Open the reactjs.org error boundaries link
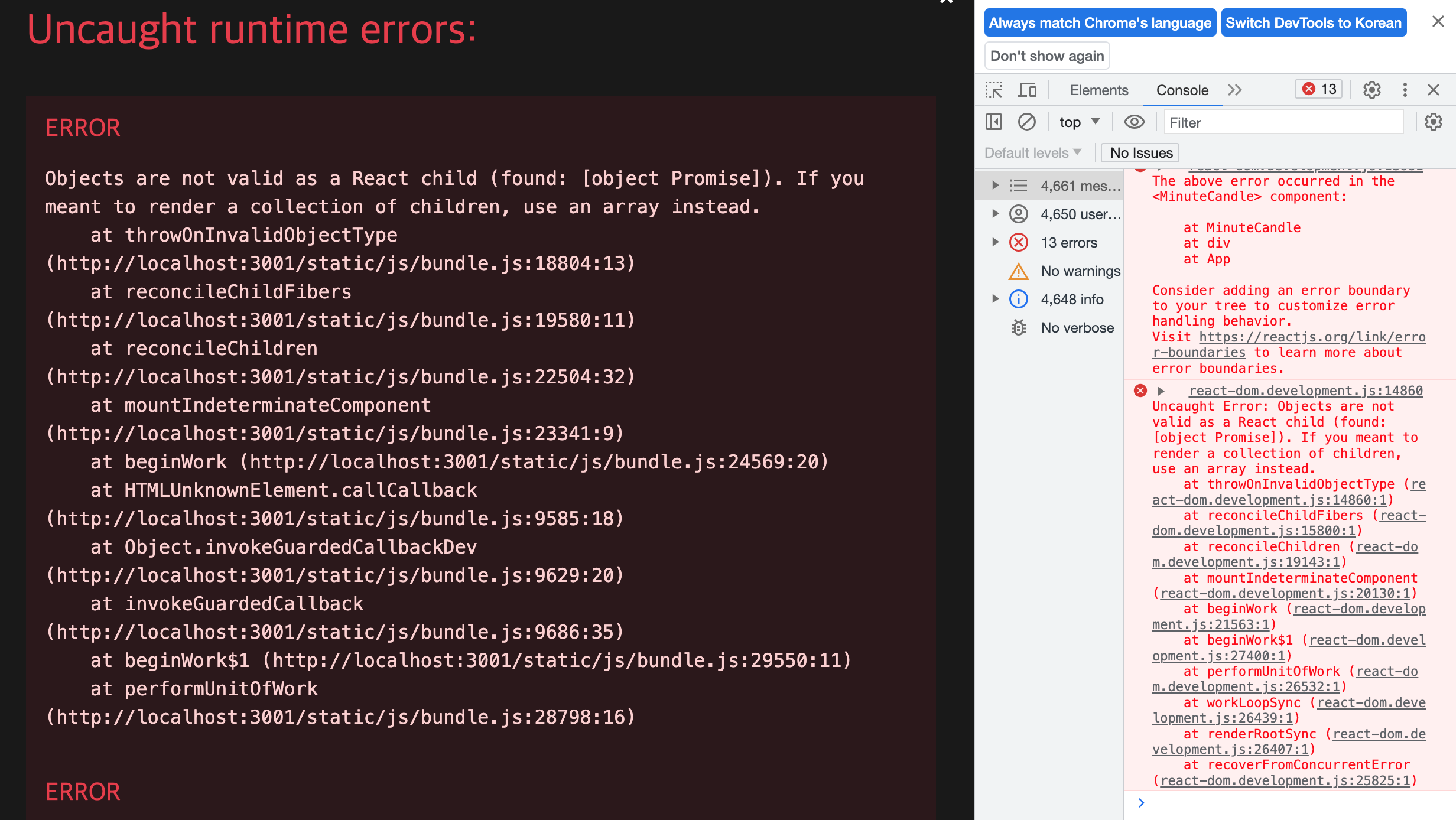The height and width of the screenshot is (820, 1456). click(1288, 345)
